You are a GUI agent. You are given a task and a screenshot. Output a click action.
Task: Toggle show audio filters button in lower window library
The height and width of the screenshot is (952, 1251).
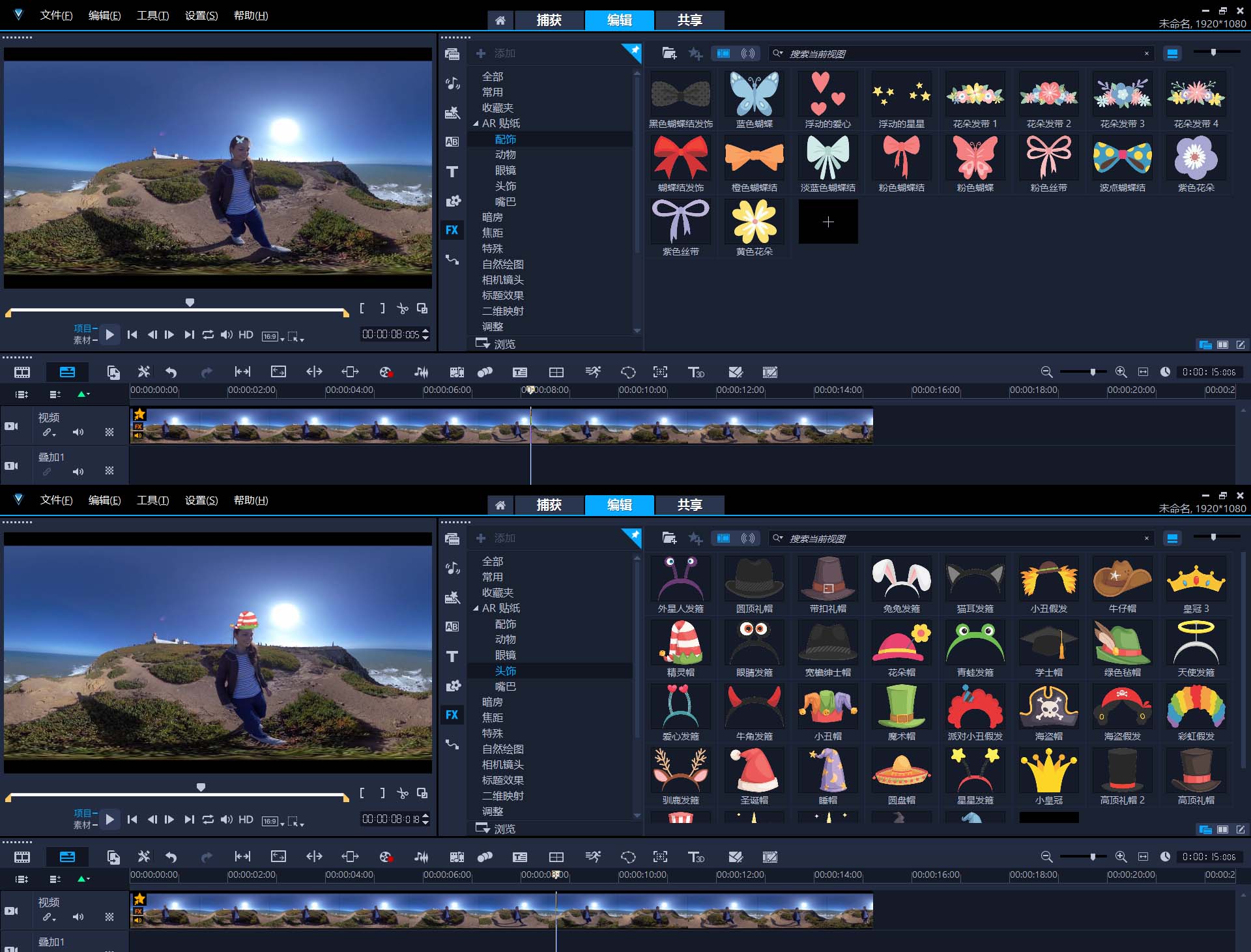[748, 538]
